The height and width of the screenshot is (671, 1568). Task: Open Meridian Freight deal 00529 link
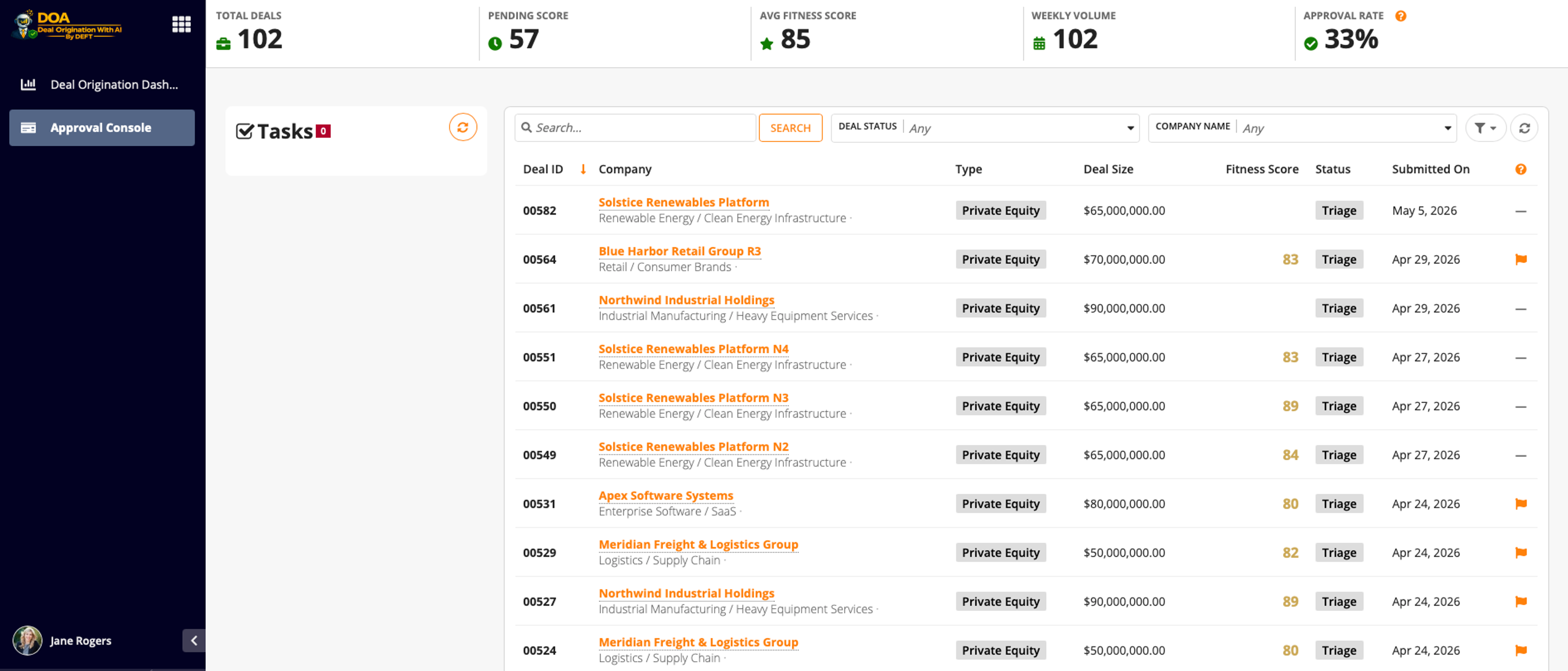click(x=698, y=544)
